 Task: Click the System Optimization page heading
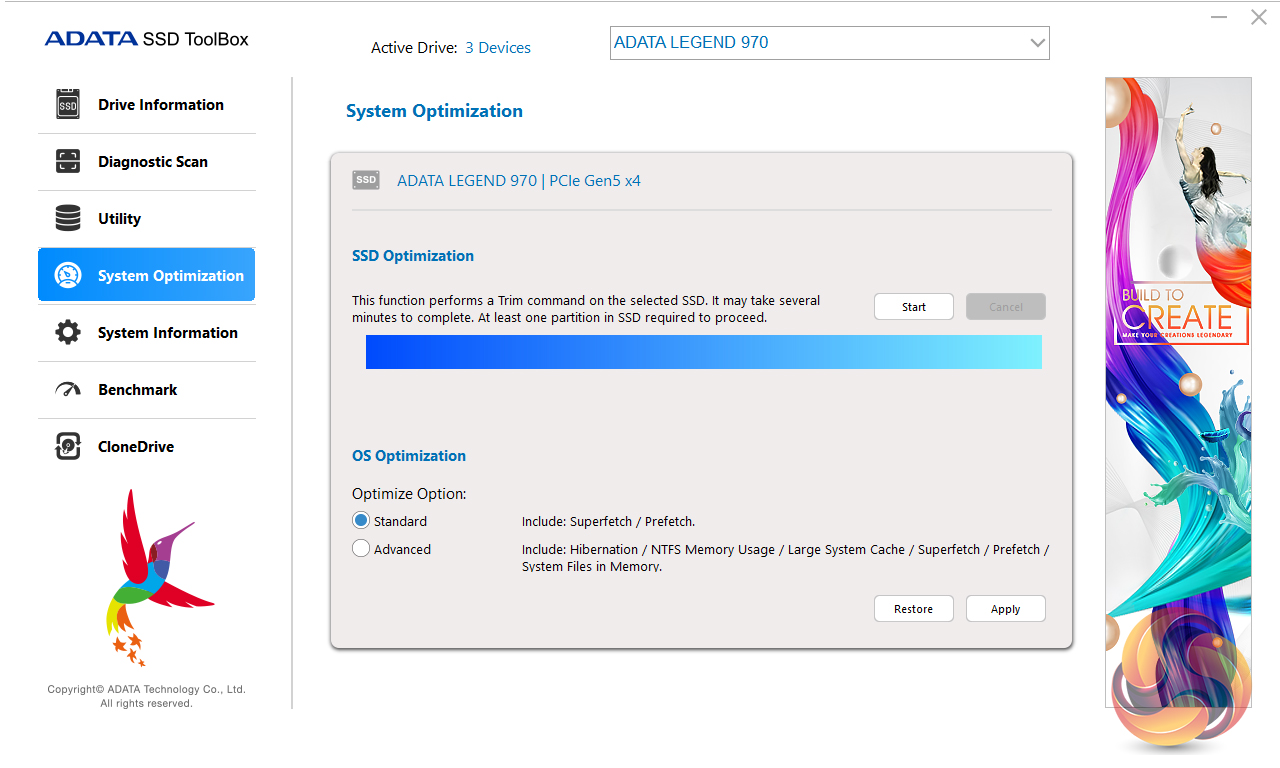click(434, 111)
